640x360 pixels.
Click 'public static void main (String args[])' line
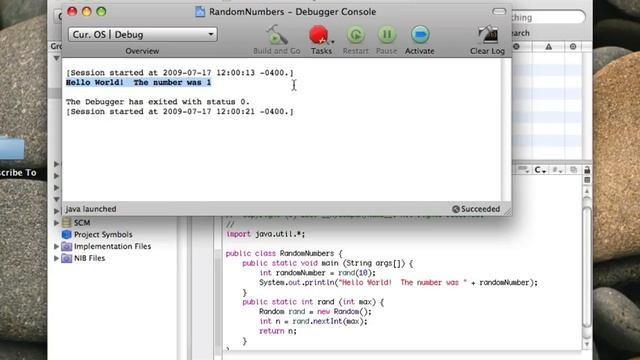click(328, 263)
